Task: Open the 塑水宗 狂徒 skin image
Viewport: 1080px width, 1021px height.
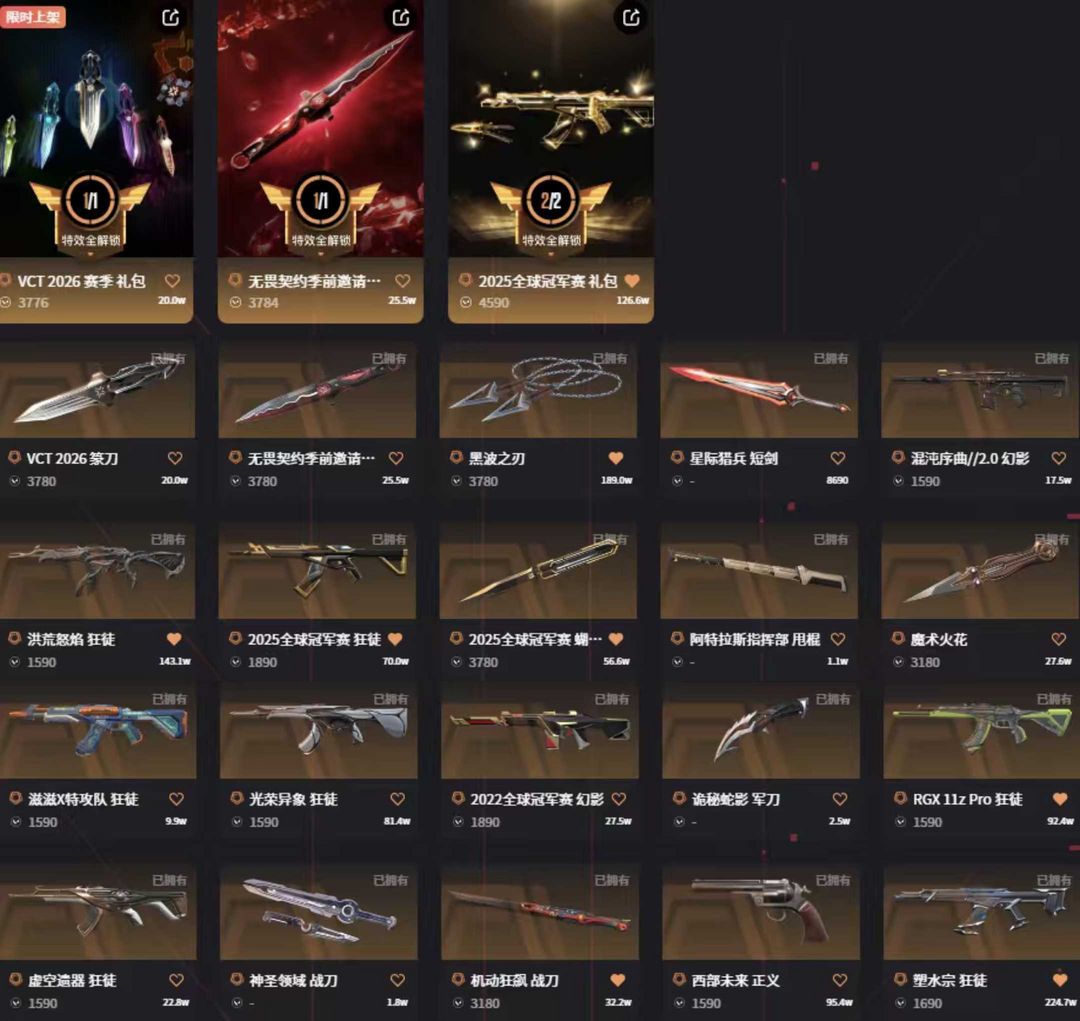Action: point(982,912)
